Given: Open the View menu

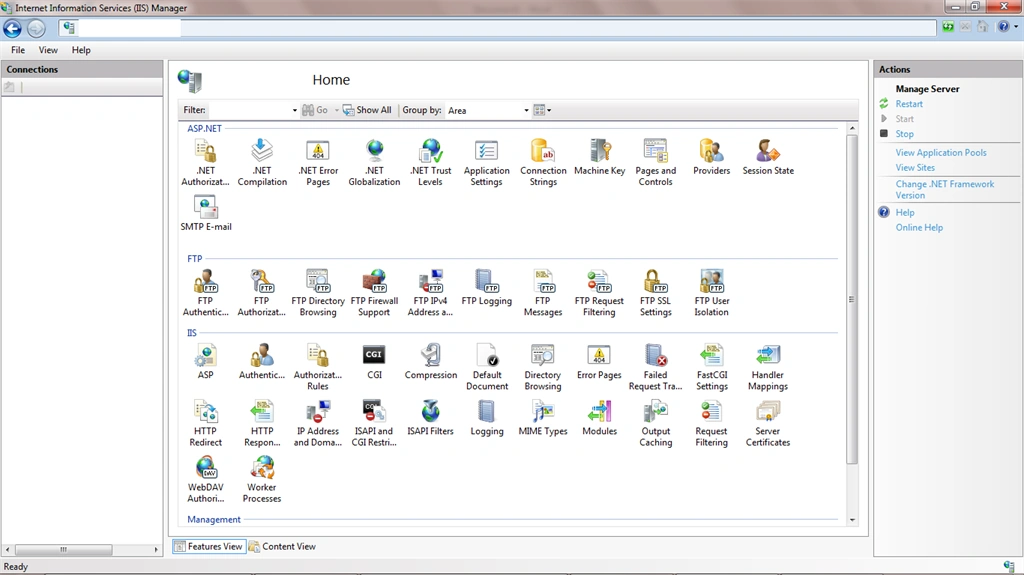Looking at the screenshot, I should pos(48,50).
